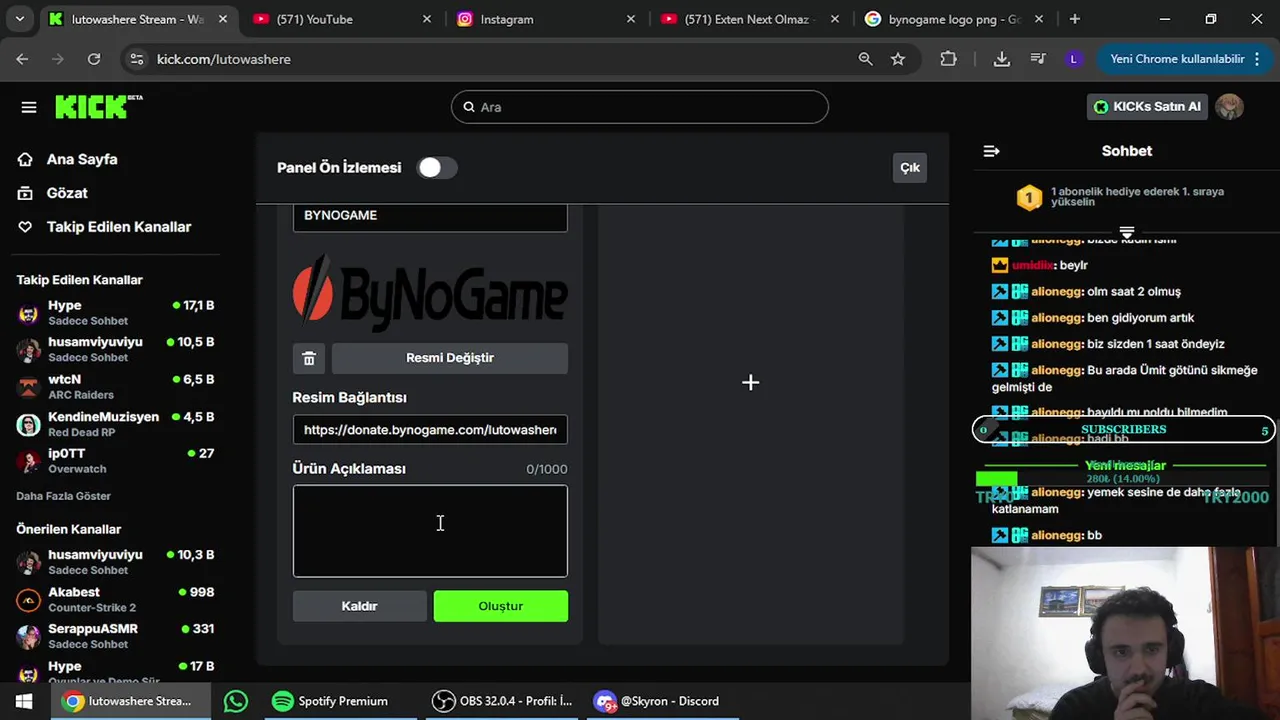Click wtcN channel avatar
Image resolution: width=1280 pixels, height=720 pixels.
tap(29, 387)
